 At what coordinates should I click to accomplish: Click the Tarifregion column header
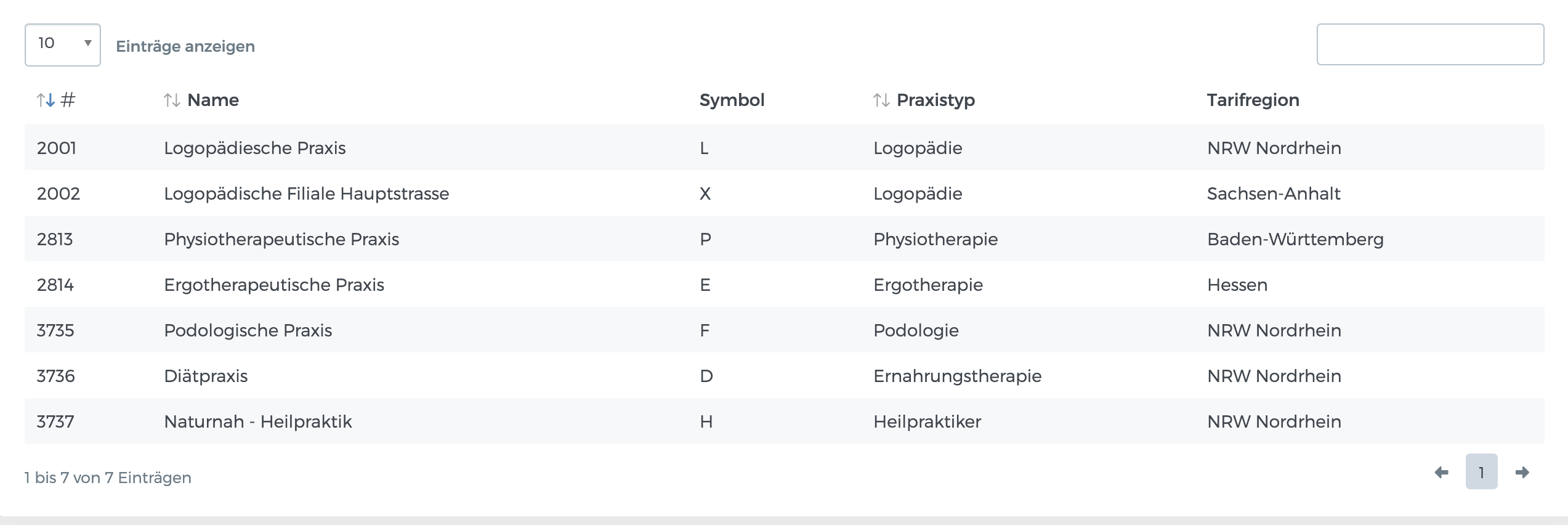pyautogui.click(x=1253, y=100)
